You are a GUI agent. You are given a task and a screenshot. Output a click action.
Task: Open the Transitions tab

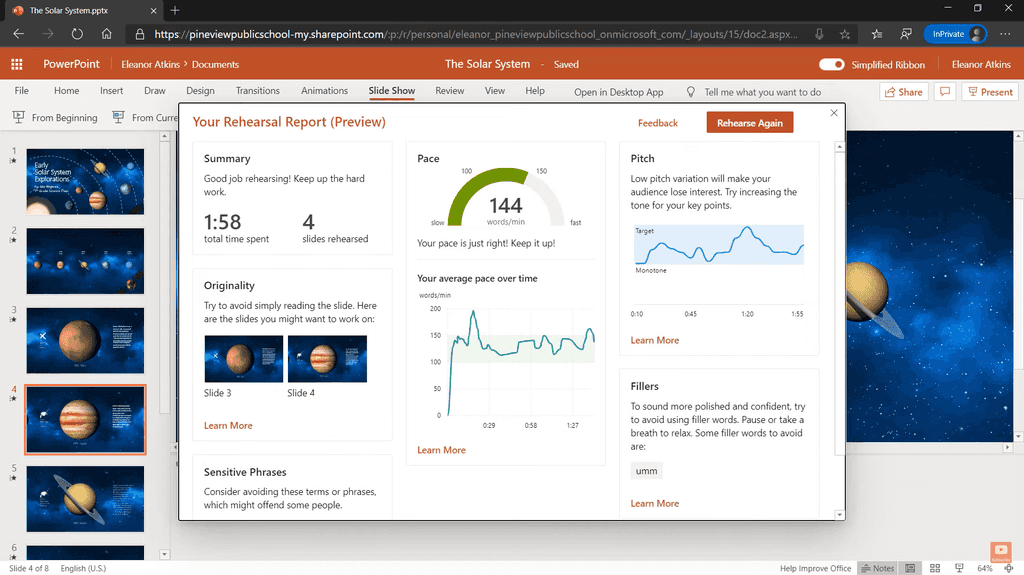(258, 91)
